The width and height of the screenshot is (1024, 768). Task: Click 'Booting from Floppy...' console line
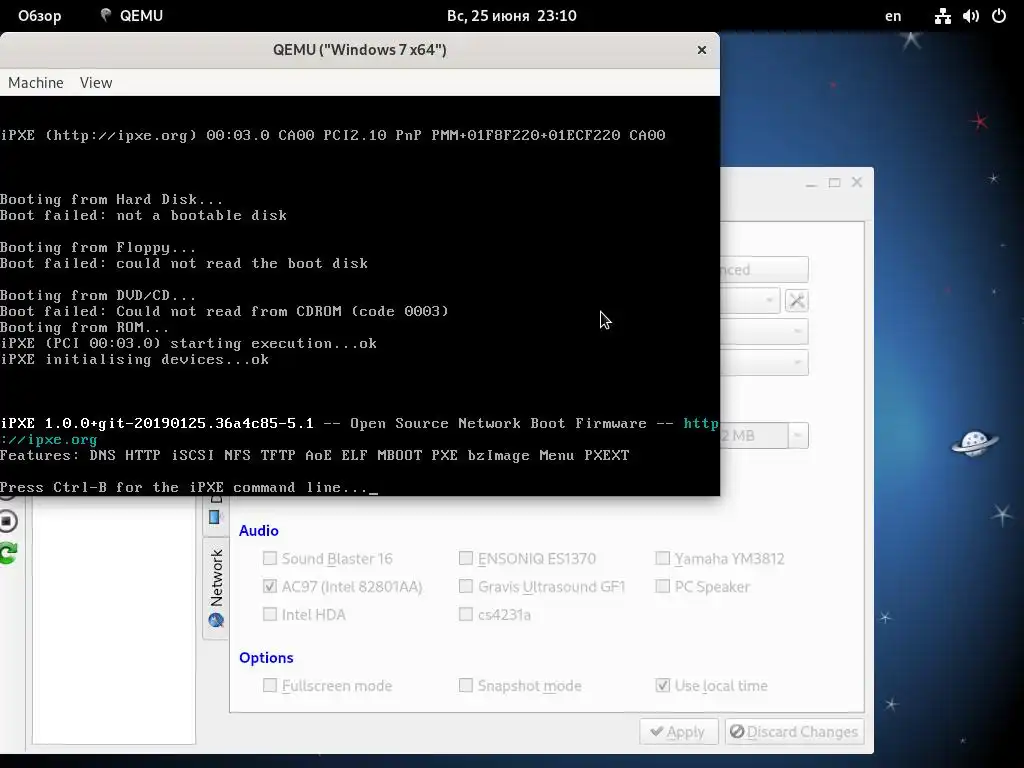pos(98,248)
